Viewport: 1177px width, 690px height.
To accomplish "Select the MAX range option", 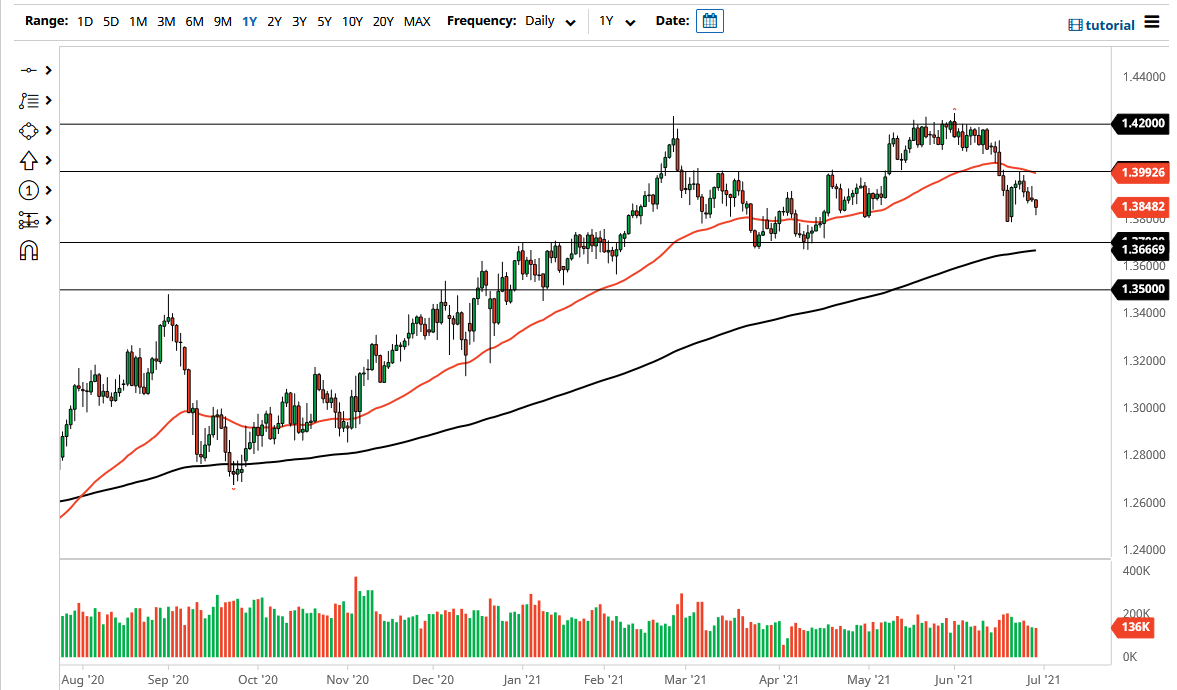I will [416, 20].
